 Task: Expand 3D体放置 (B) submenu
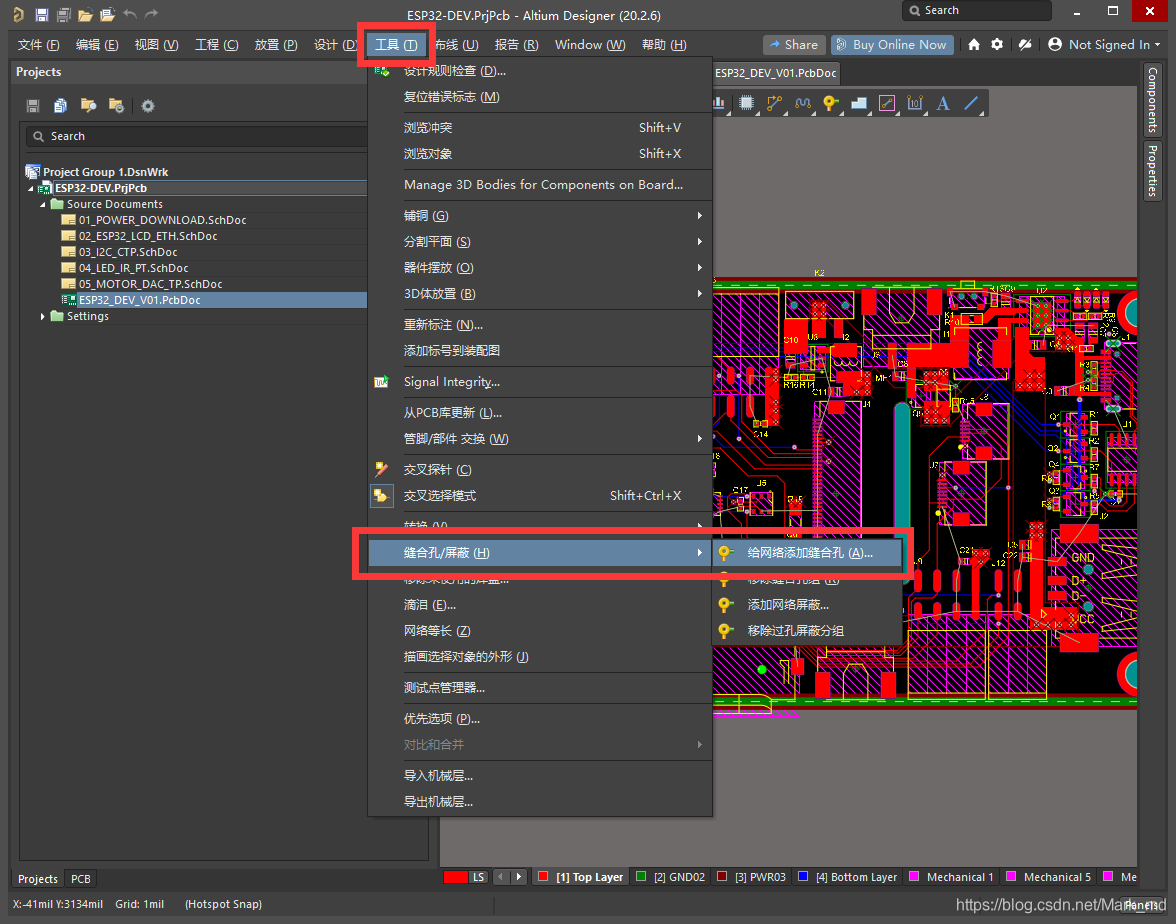point(539,294)
